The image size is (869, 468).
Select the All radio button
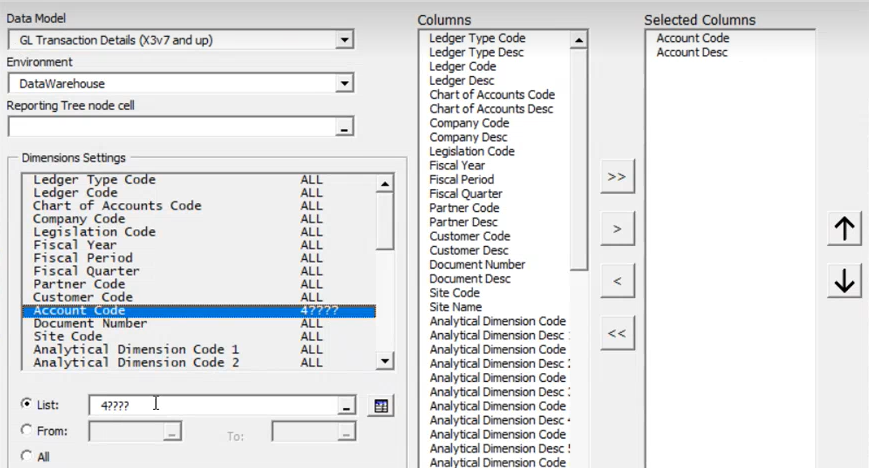coord(27,456)
